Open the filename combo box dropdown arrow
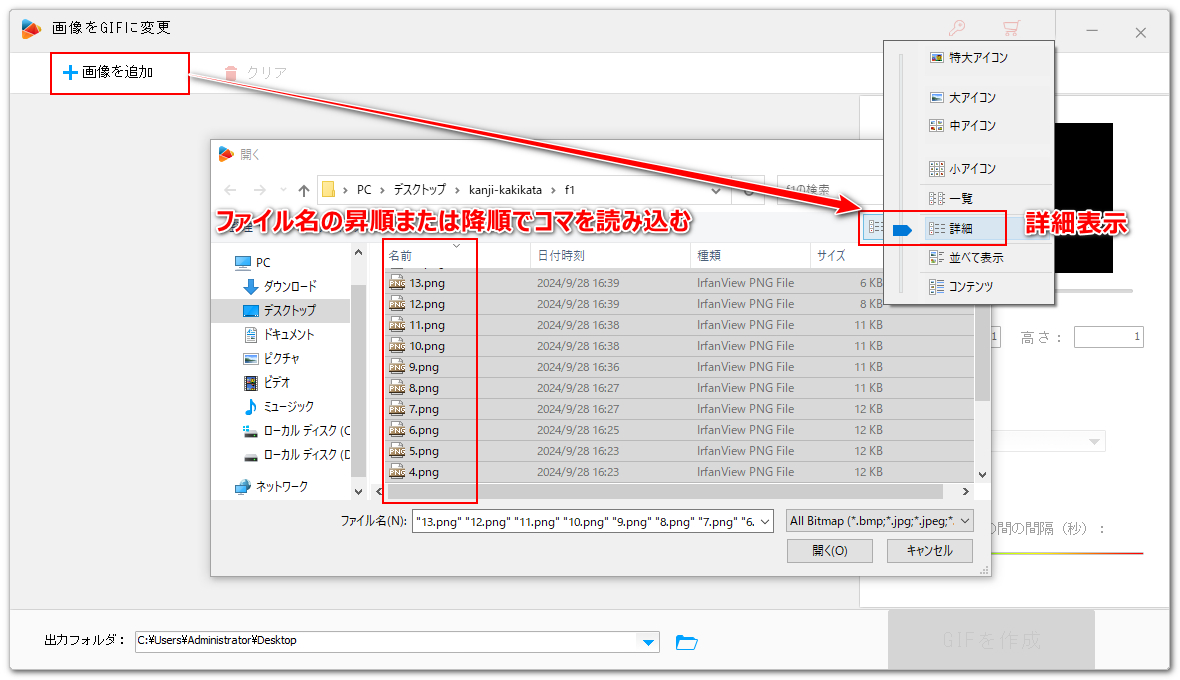1180x680 pixels. (x=765, y=521)
